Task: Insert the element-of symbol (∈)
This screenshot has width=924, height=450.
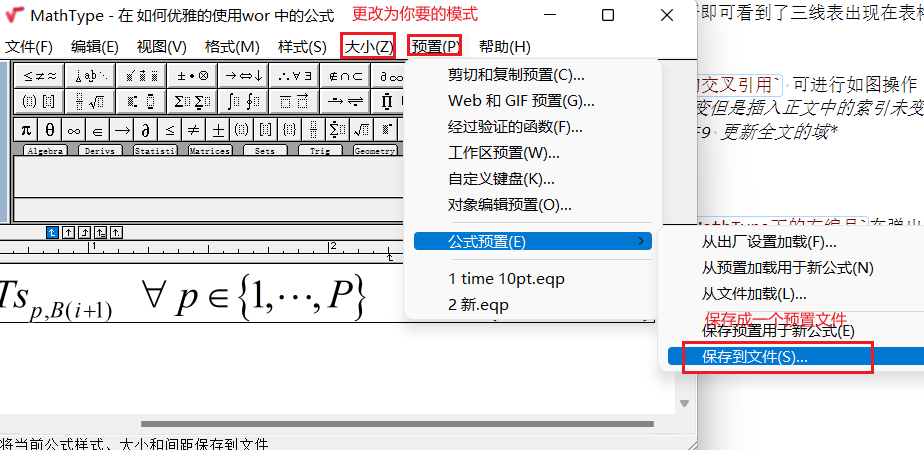Action: point(98,130)
